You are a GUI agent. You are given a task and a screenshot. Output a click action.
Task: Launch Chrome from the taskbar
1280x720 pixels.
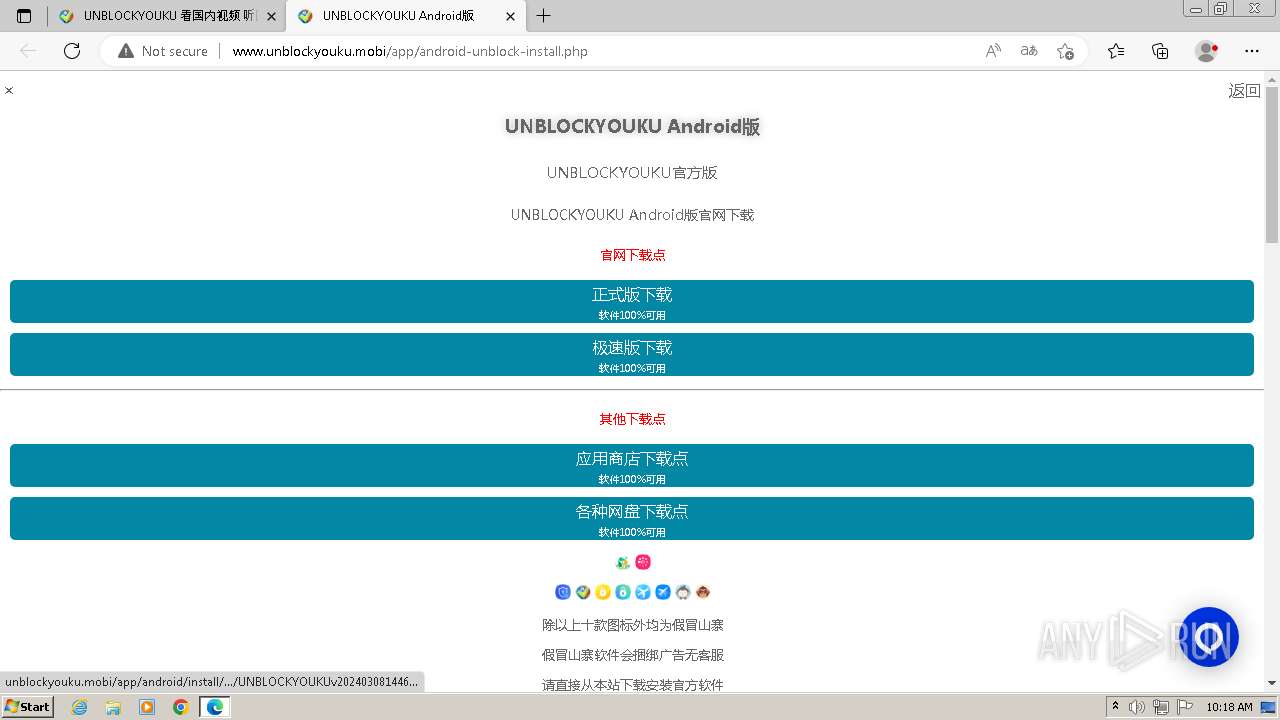point(181,707)
